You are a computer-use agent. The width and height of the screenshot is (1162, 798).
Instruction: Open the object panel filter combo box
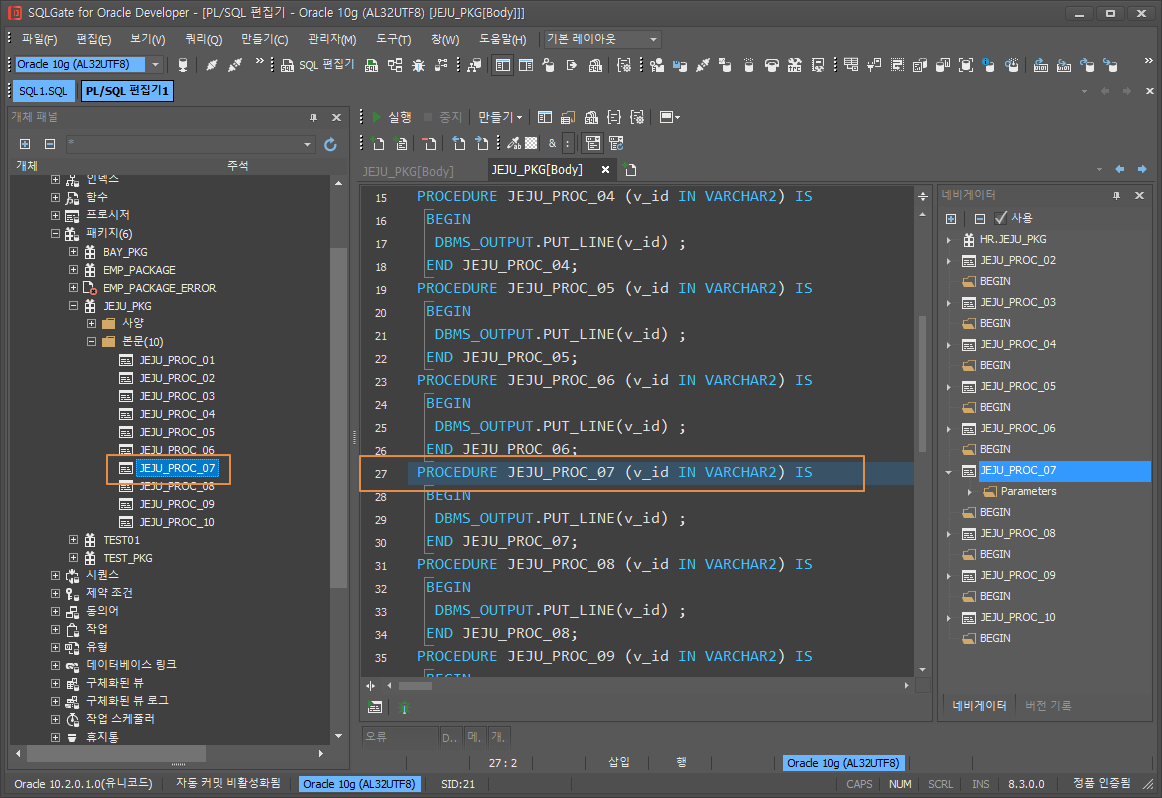(x=190, y=144)
